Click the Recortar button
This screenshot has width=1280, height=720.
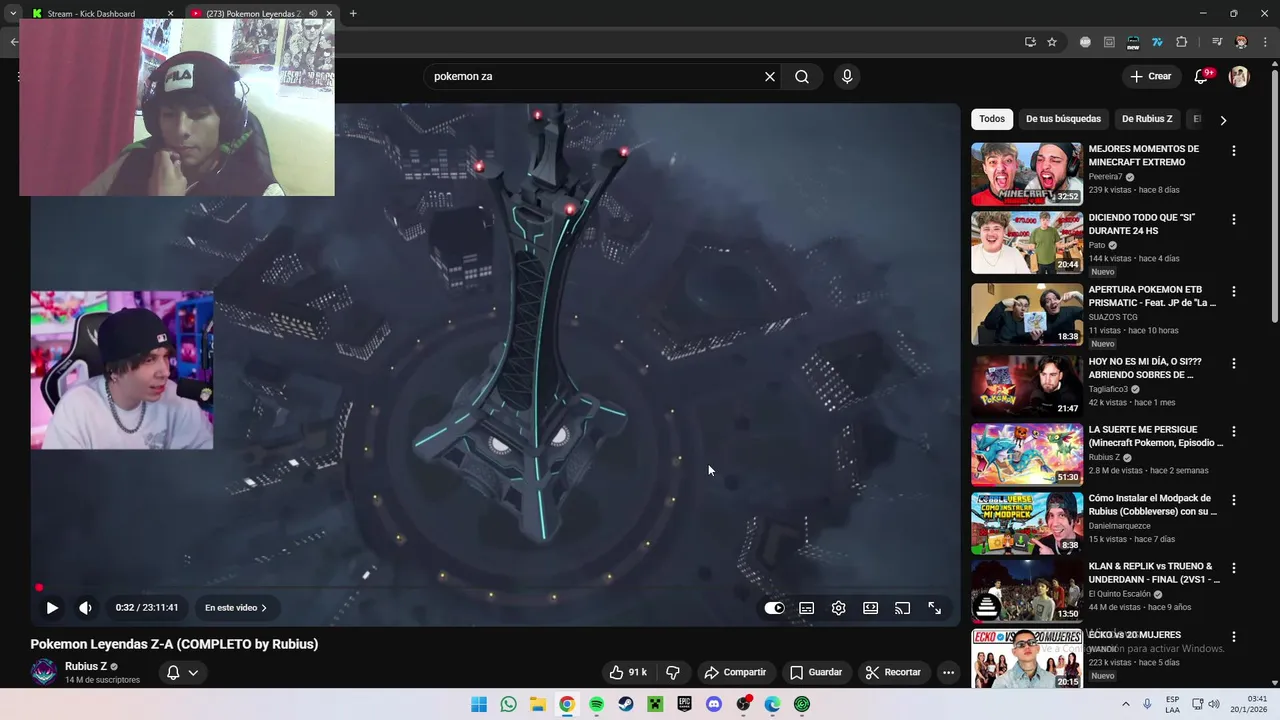coord(893,672)
